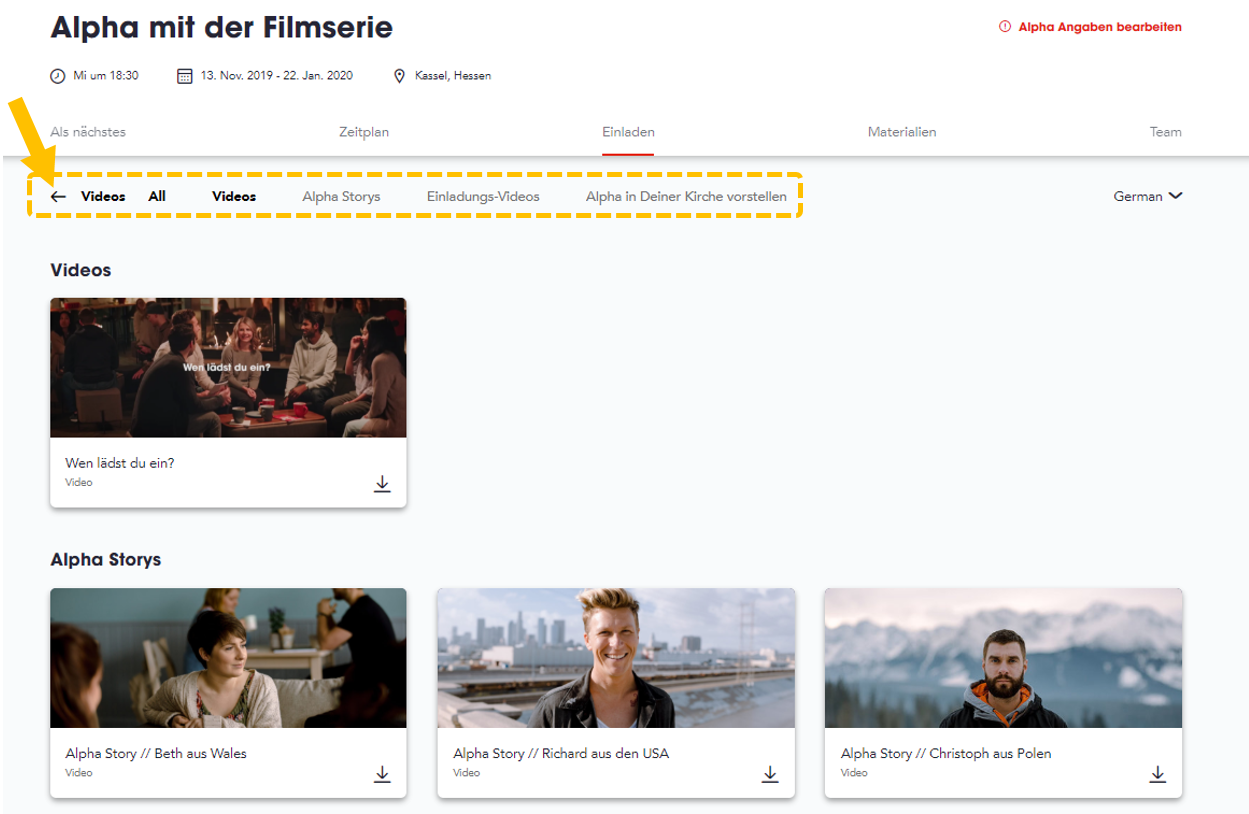Download Alpha Story Christoph aus Polen
The width and height of the screenshot is (1249, 814).
pyautogui.click(x=1158, y=774)
